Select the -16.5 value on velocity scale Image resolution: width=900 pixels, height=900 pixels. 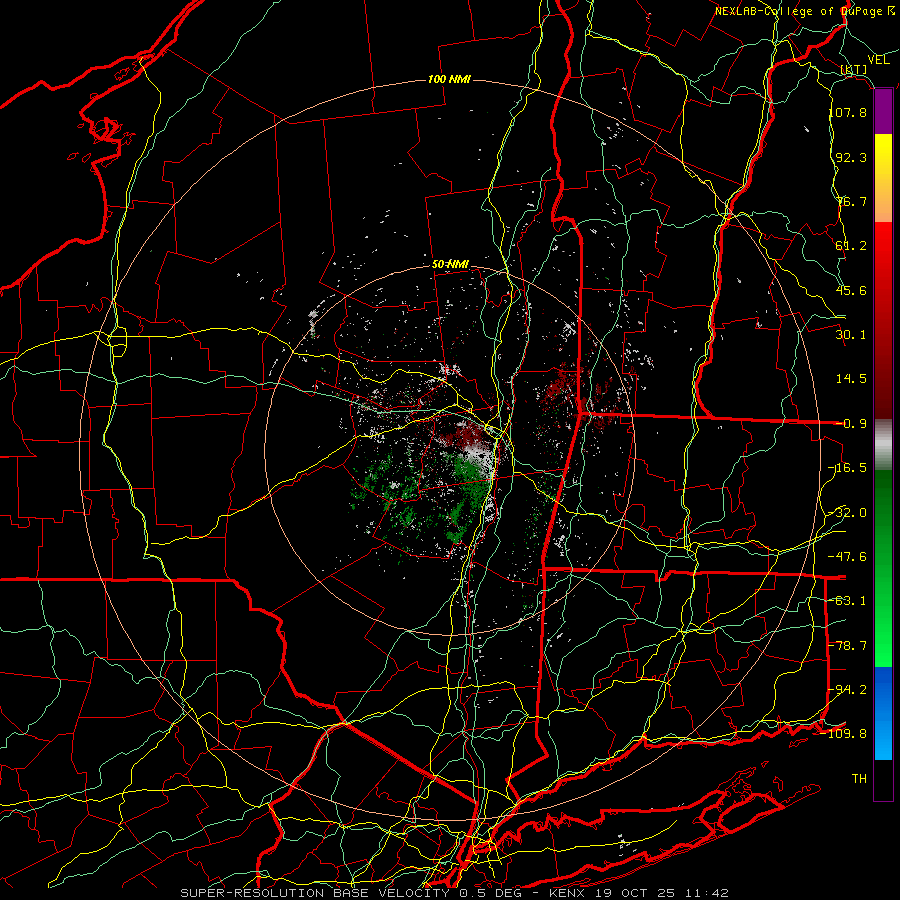tap(848, 468)
